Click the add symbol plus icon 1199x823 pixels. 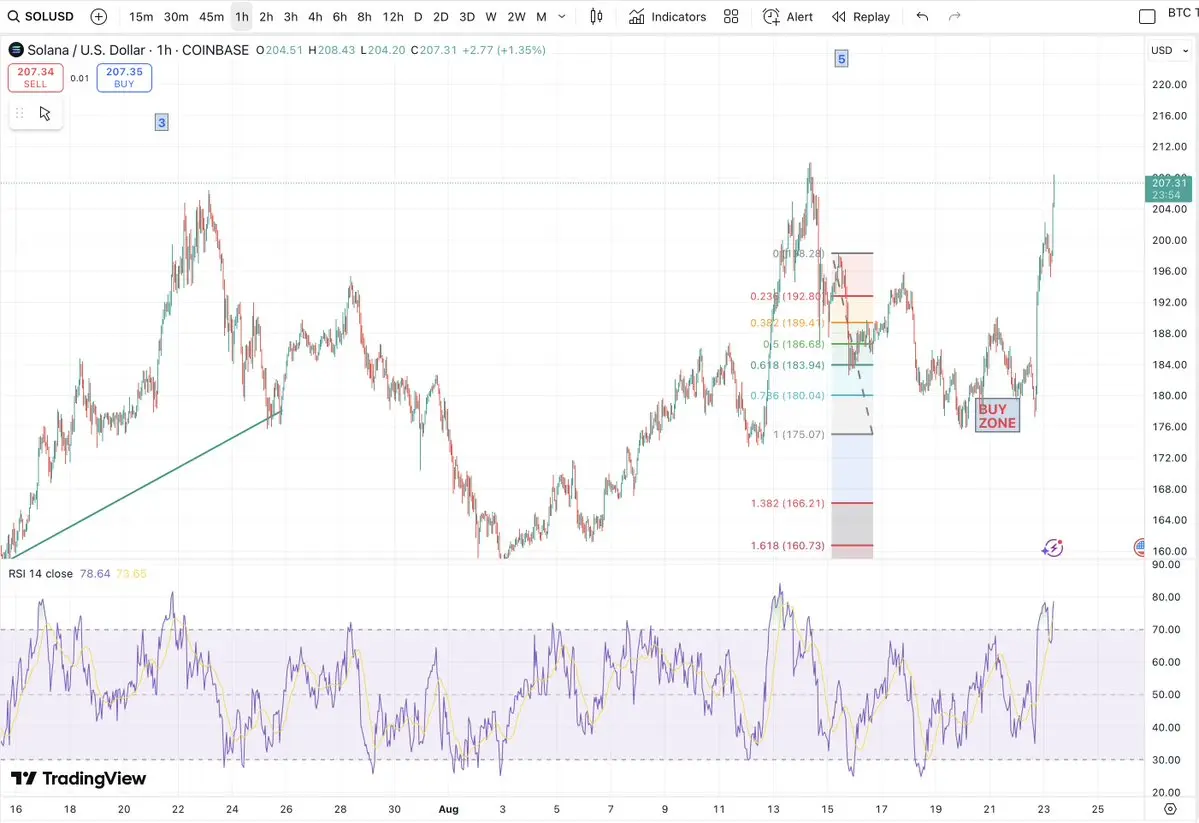pos(99,16)
